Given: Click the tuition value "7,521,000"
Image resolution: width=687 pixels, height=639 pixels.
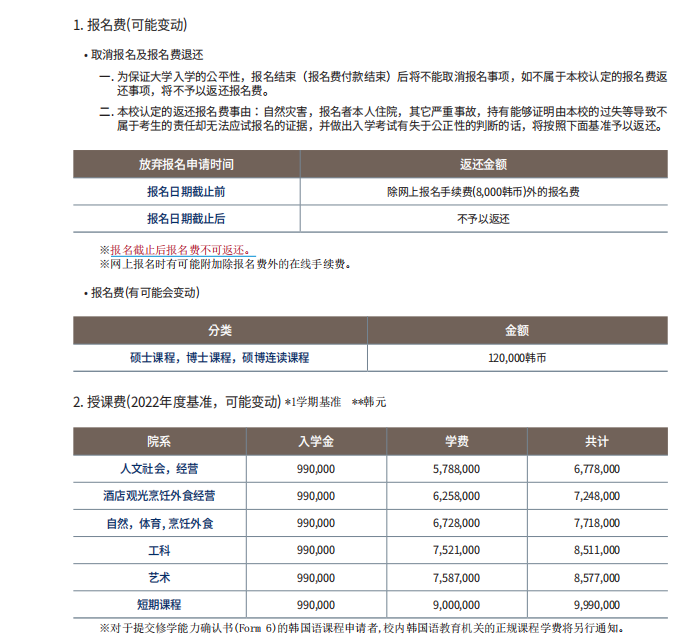Looking at the screenshot, I should click(457, 550).
